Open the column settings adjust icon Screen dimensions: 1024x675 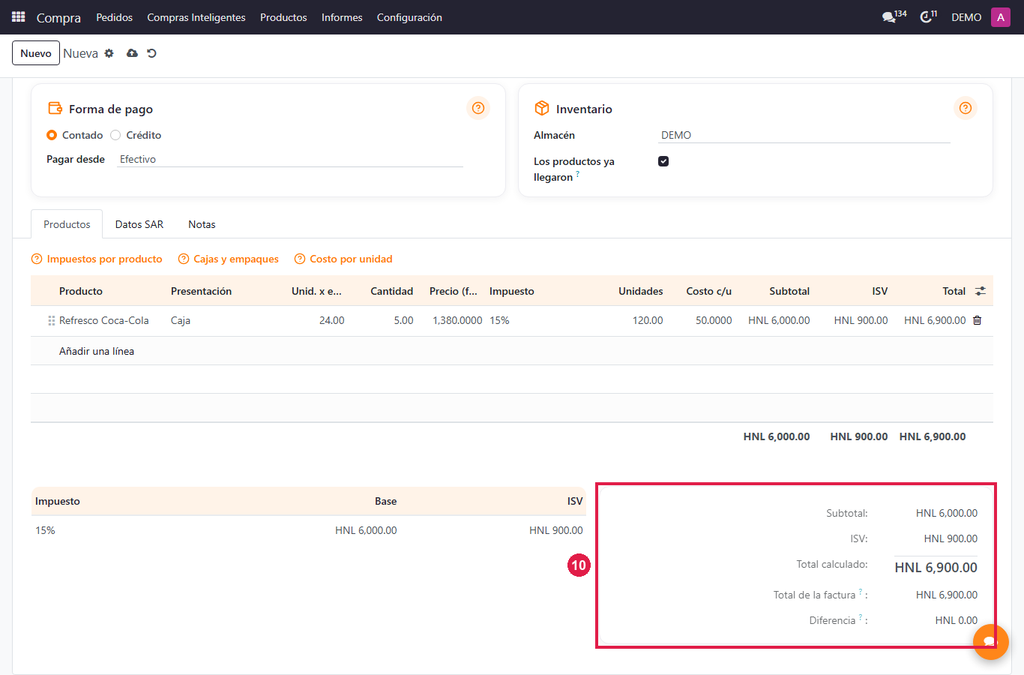coord(980,291)
